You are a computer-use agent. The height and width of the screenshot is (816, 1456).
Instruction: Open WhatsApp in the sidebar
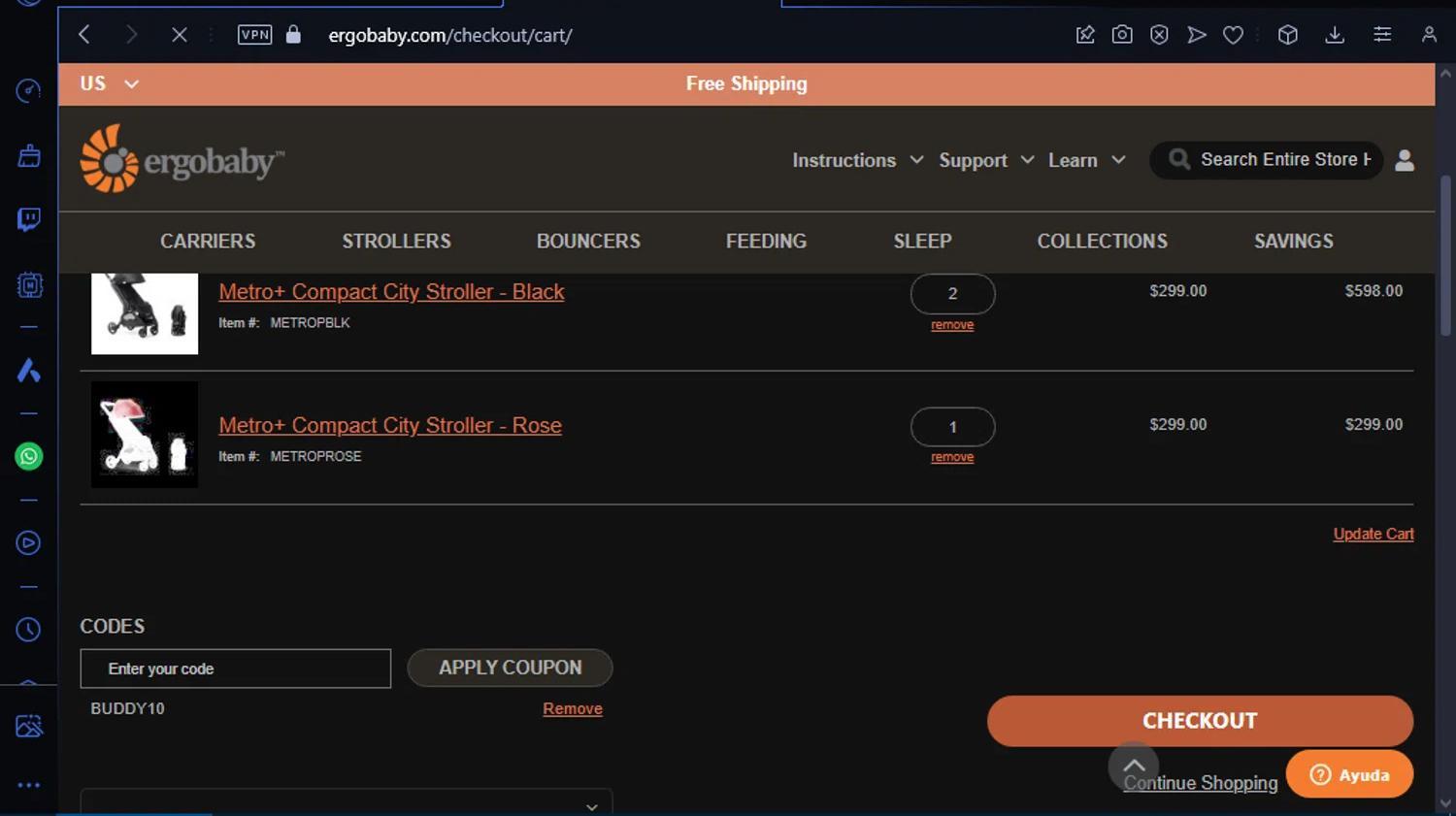tap(29, 456)
